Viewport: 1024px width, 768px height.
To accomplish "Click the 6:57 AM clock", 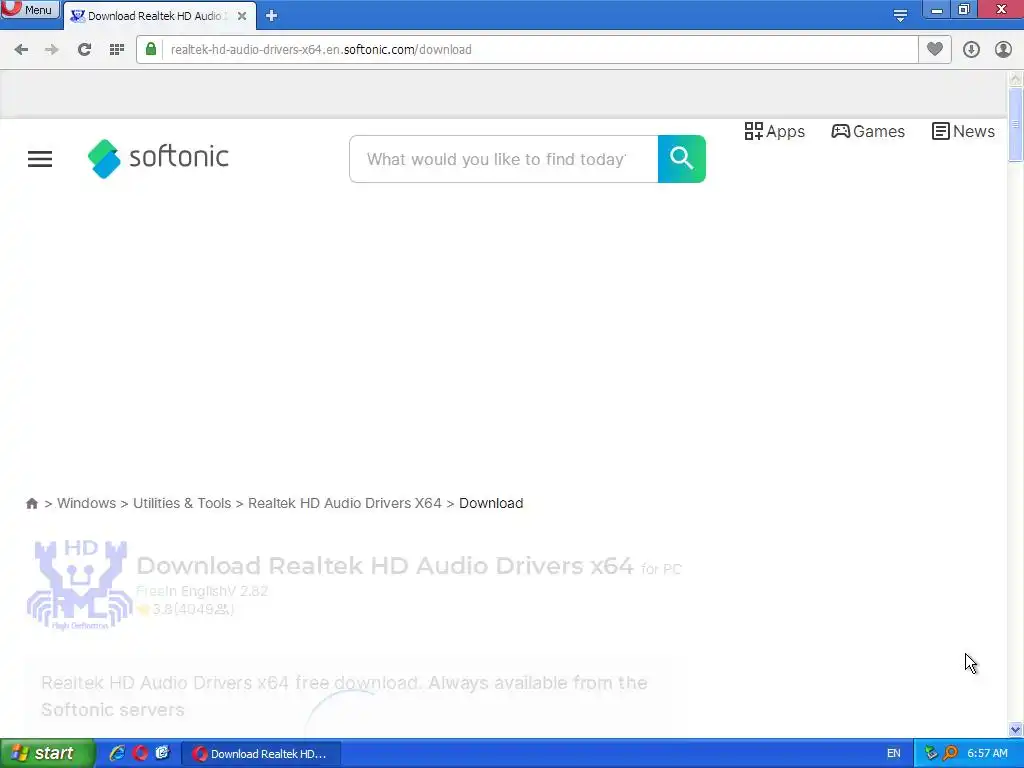I will point(987,754).
